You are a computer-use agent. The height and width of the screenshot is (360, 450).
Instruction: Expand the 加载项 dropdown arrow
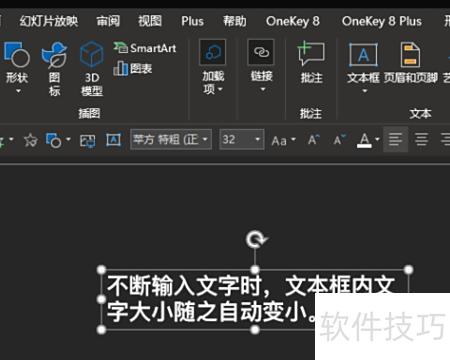coord(220,89)
